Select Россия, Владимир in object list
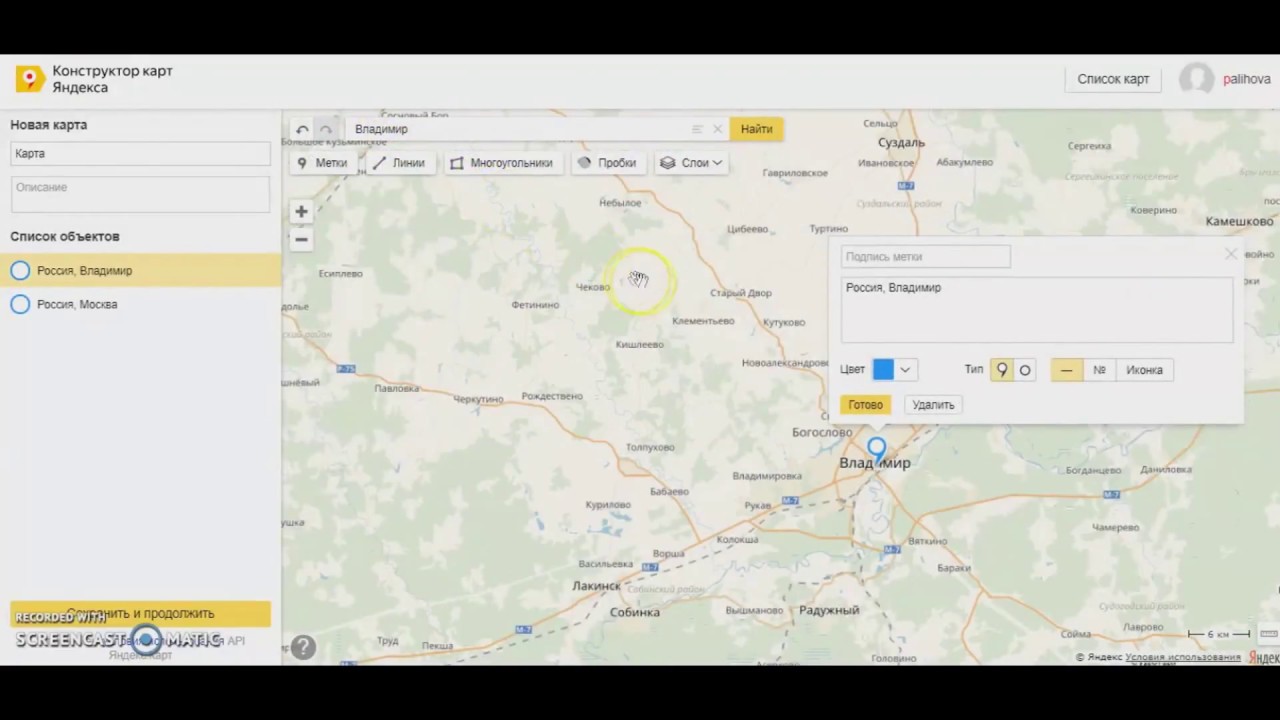1280x720 pixels. point(140,270)
